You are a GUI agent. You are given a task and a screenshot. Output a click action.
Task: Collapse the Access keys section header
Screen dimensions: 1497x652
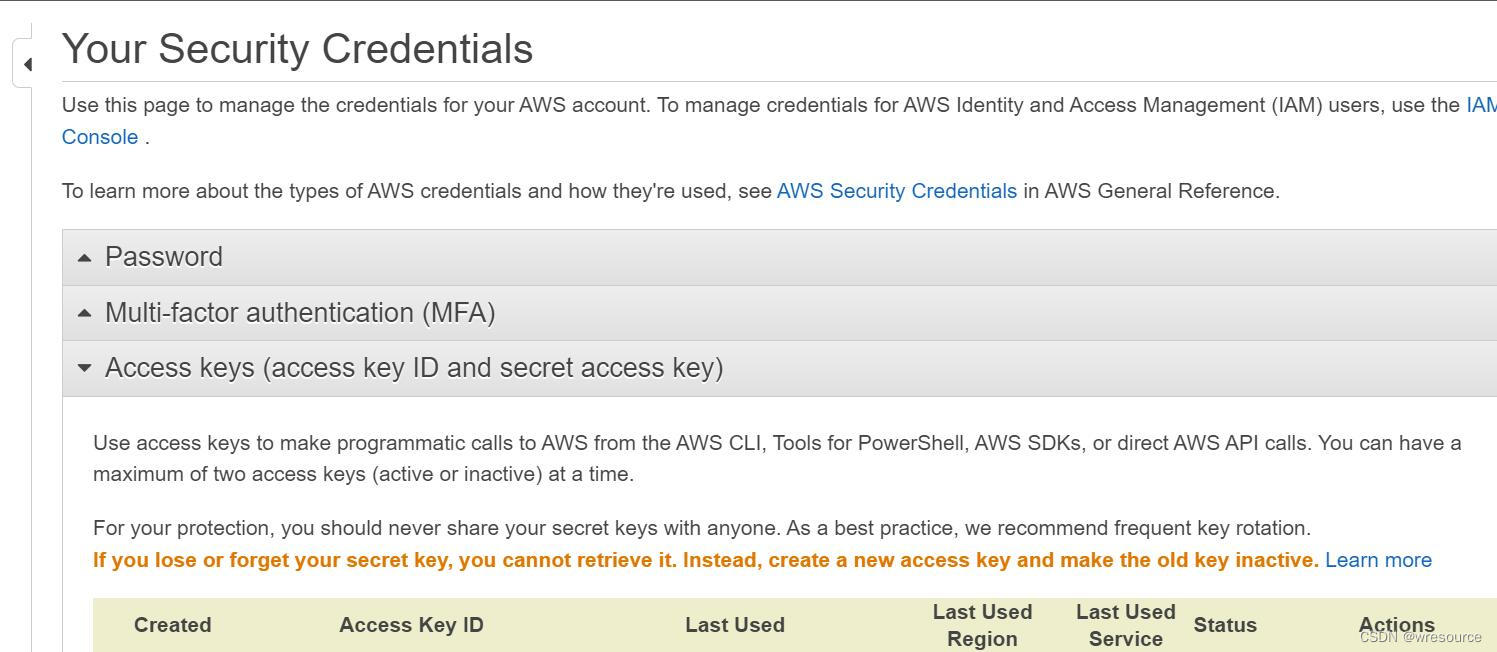point(414,368)
